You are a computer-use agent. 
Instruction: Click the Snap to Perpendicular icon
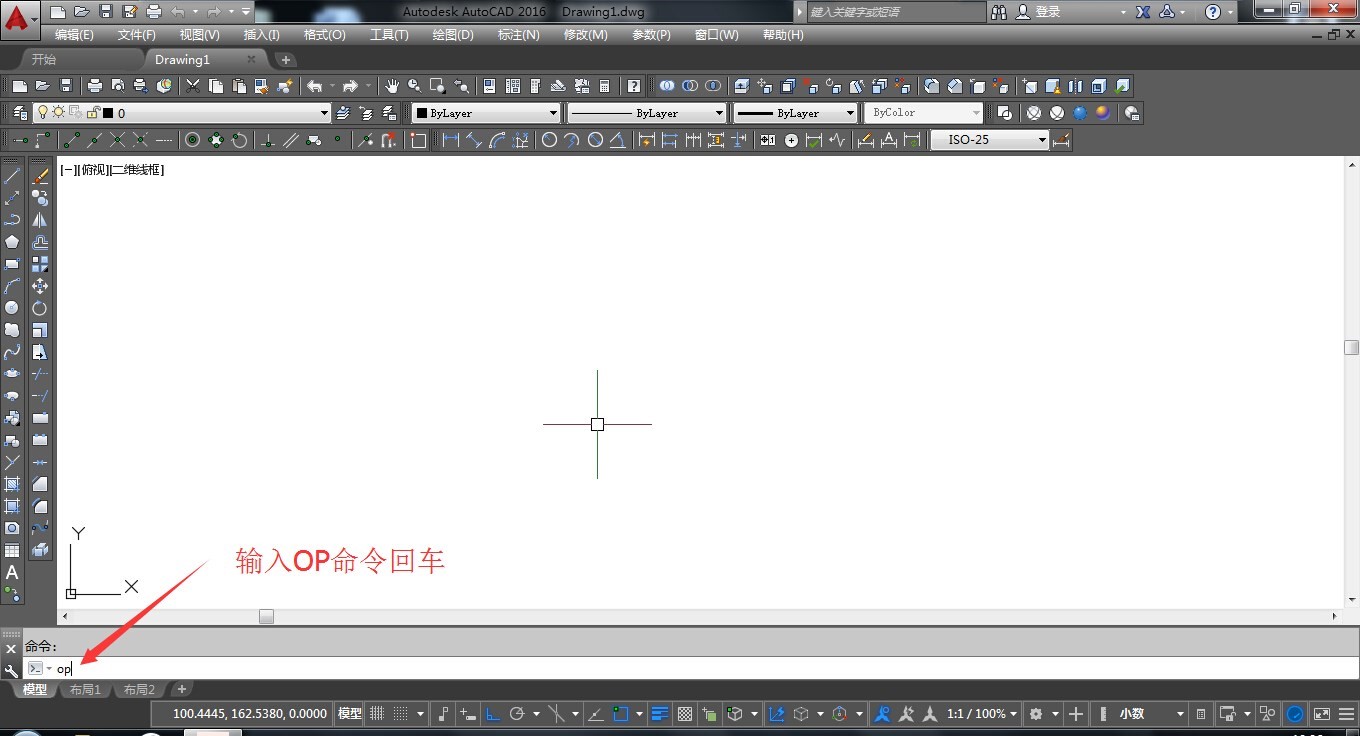(x=267, y=140)
